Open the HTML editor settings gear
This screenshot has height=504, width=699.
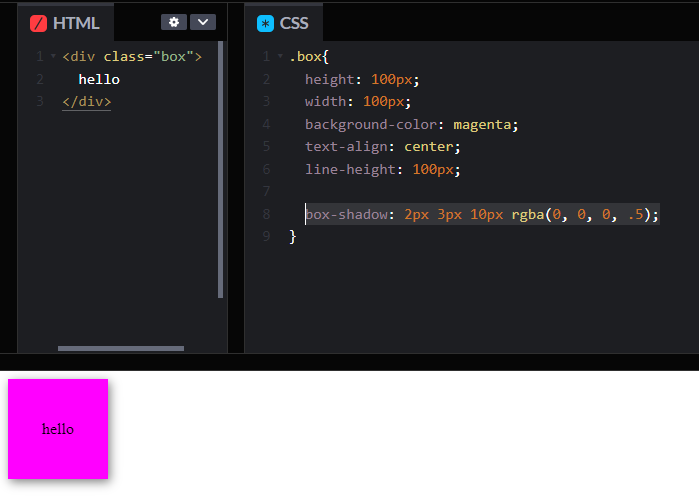[x=174, y=22]
